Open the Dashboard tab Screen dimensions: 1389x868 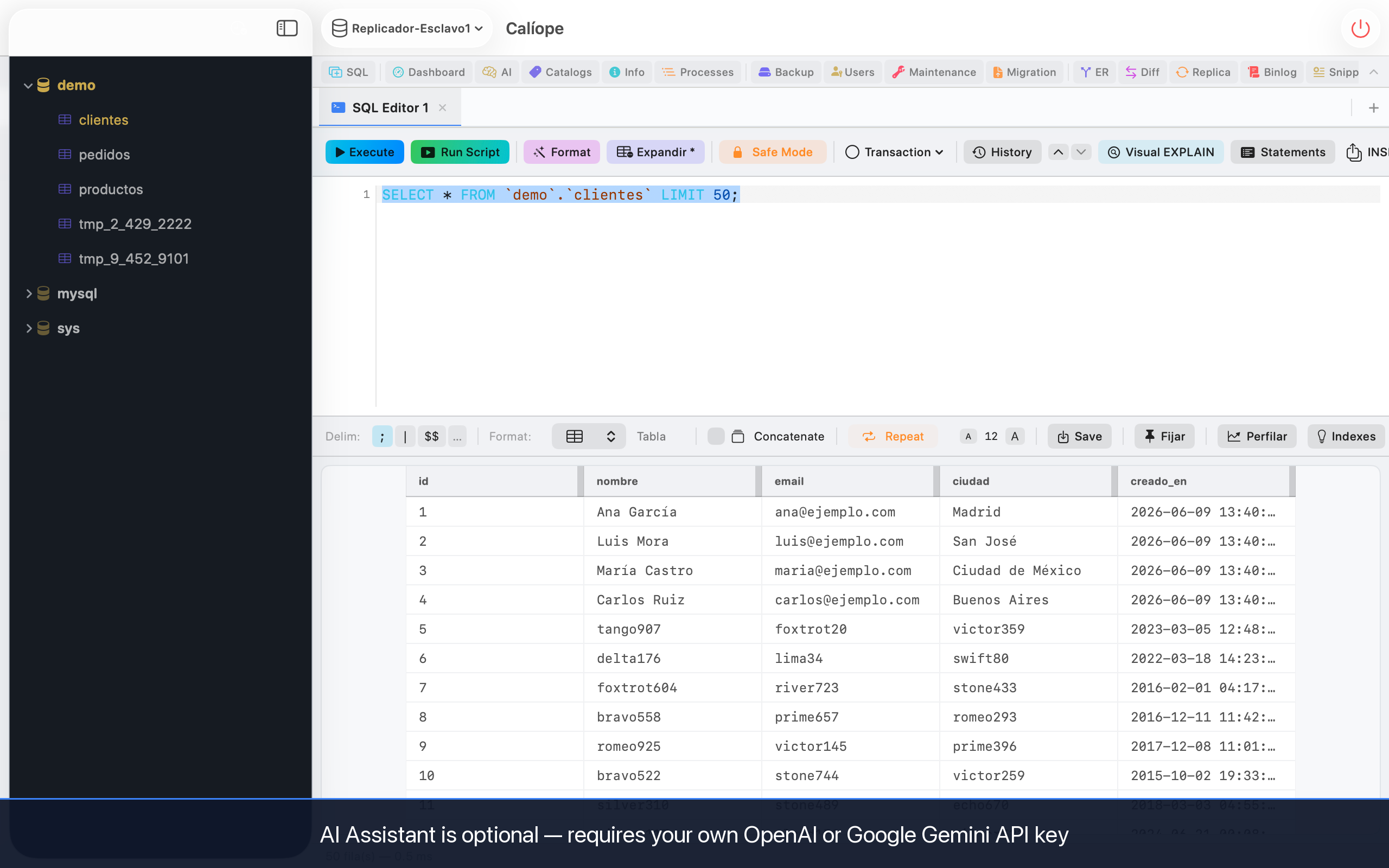tap(429, 72)
